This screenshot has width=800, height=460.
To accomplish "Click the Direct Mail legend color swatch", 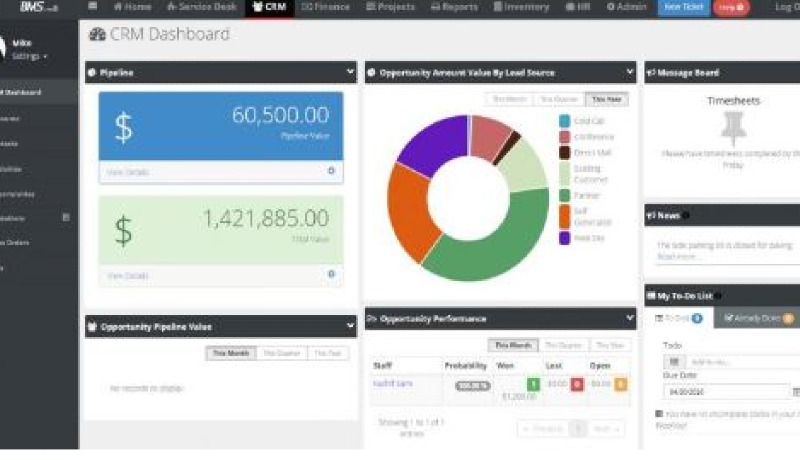I will pyautogui.click(x=564, y=152).
